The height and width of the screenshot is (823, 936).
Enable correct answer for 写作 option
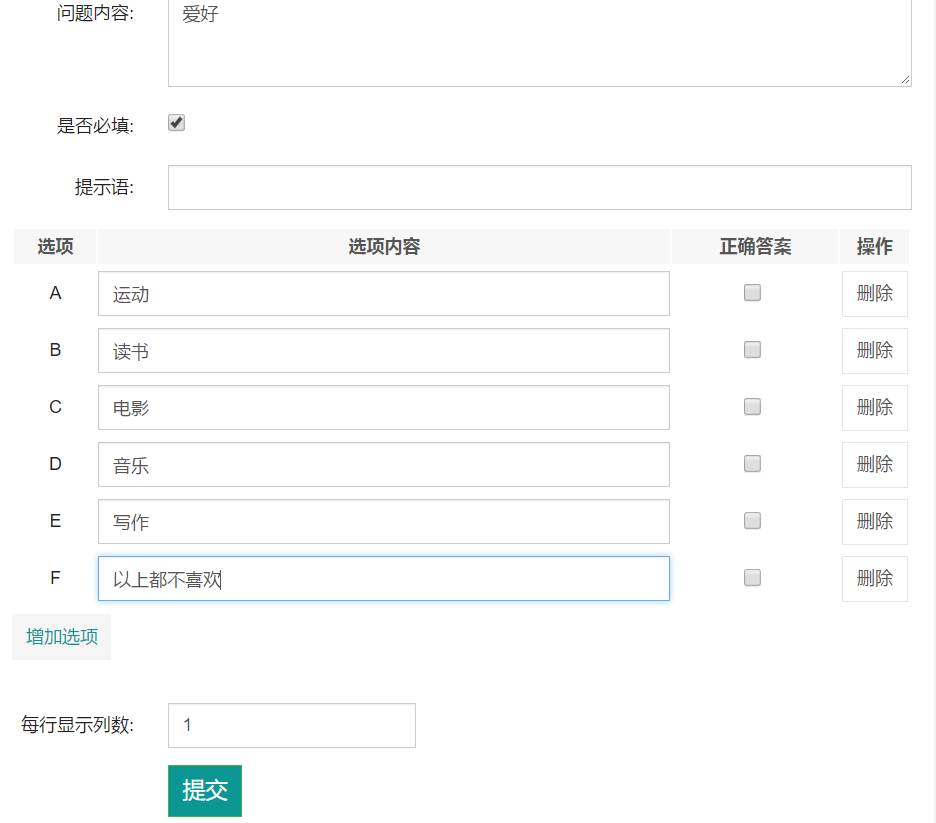[x=752, y=521]
